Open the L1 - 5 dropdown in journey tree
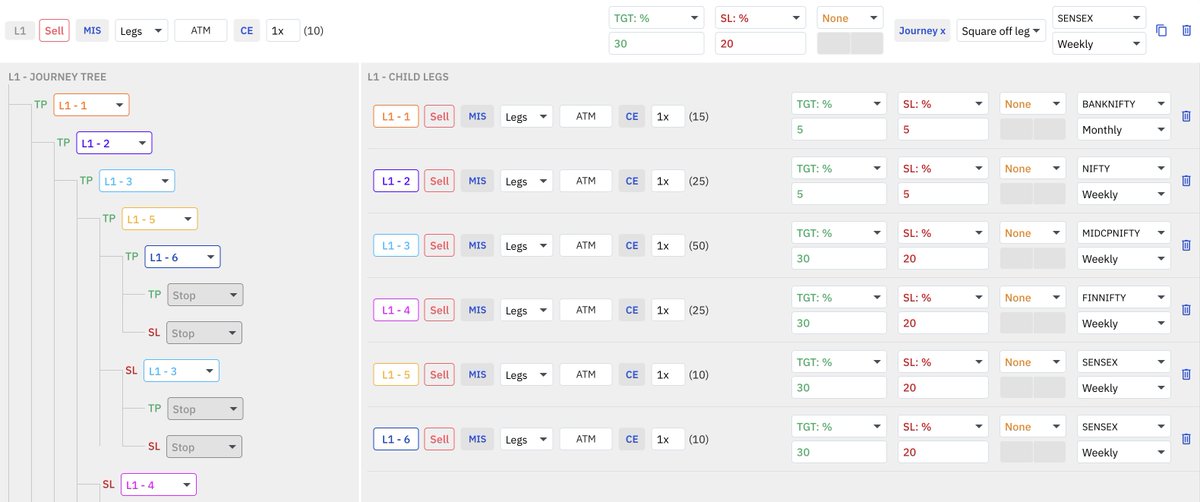This screenshot has height=502, width=1200. click(160, 219)
